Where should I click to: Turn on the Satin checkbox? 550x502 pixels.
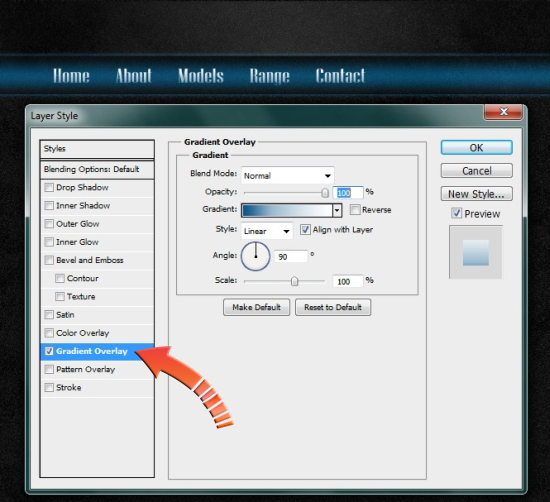click(49, 315)
